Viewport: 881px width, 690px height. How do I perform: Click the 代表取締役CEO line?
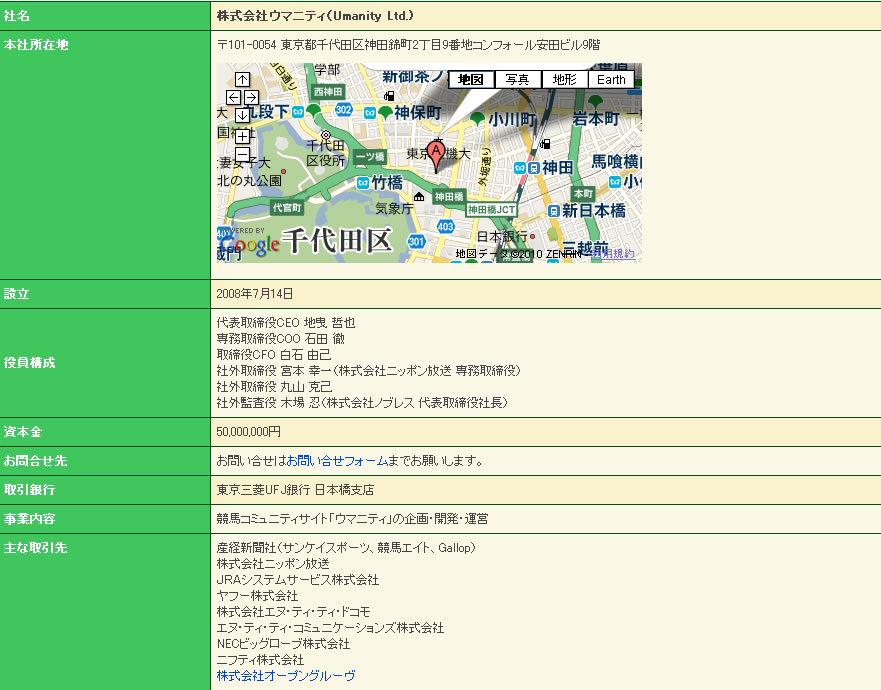286,323
